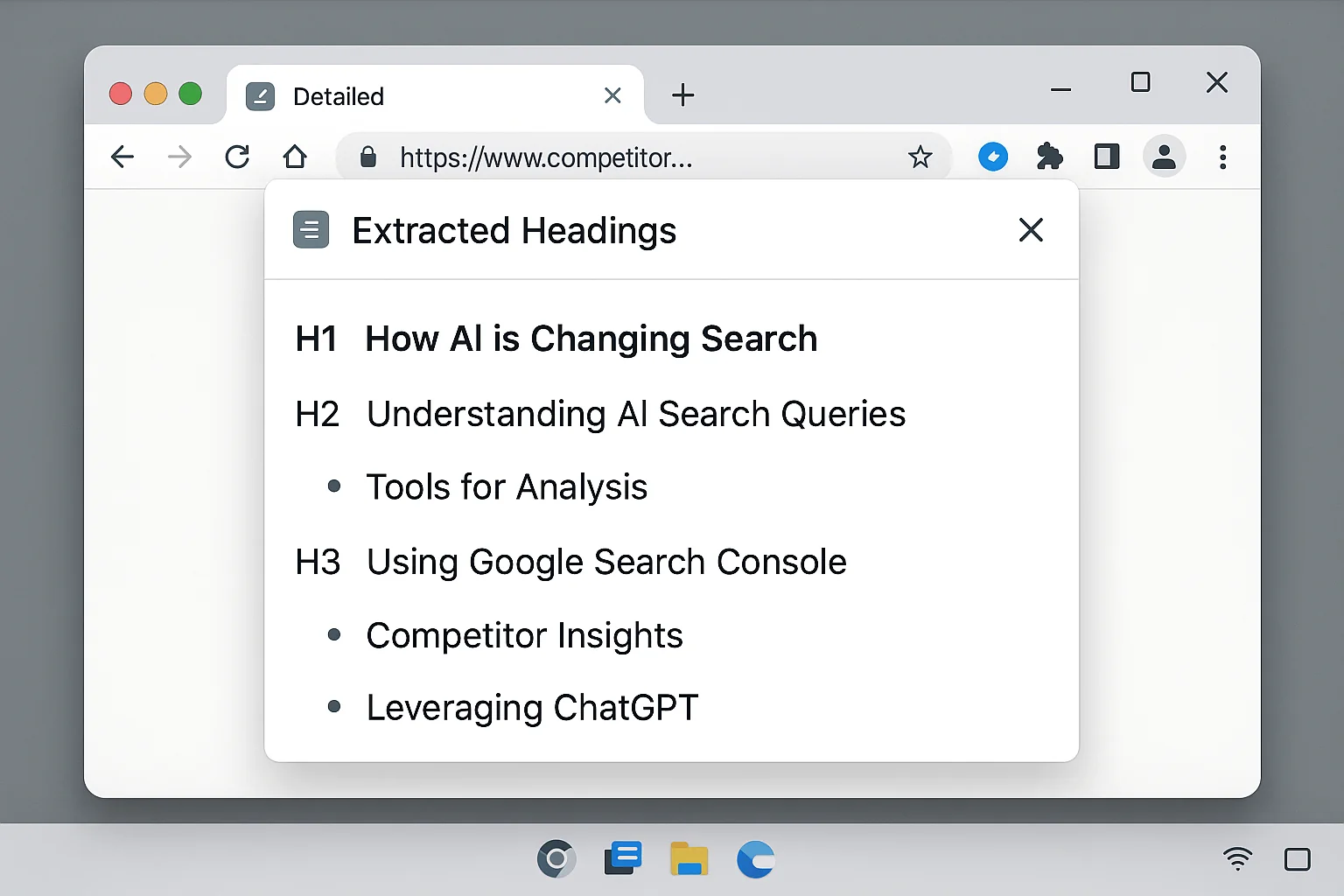1344x896 pixels.
Task: Open the file manager from the taskbar
Action: (689, 858)
